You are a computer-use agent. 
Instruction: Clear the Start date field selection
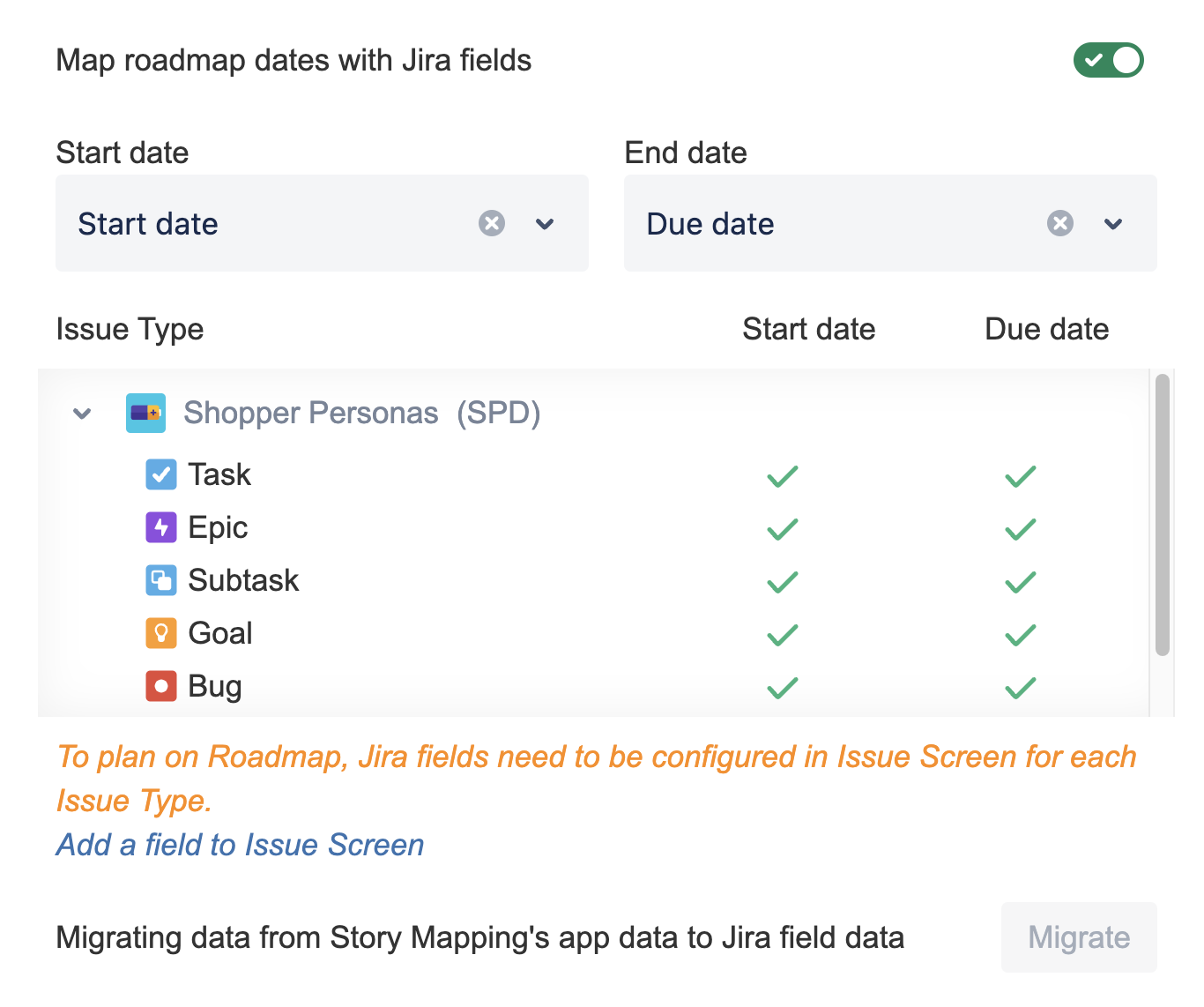[x=492, y=223]
